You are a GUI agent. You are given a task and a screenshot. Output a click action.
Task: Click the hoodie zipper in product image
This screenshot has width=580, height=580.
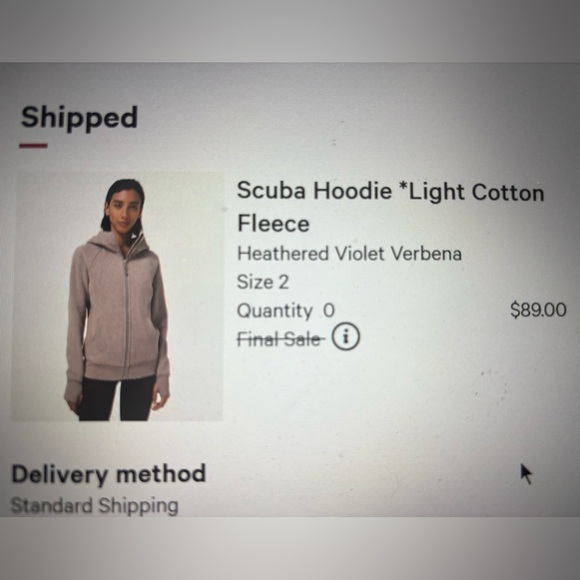click(127, 314)
